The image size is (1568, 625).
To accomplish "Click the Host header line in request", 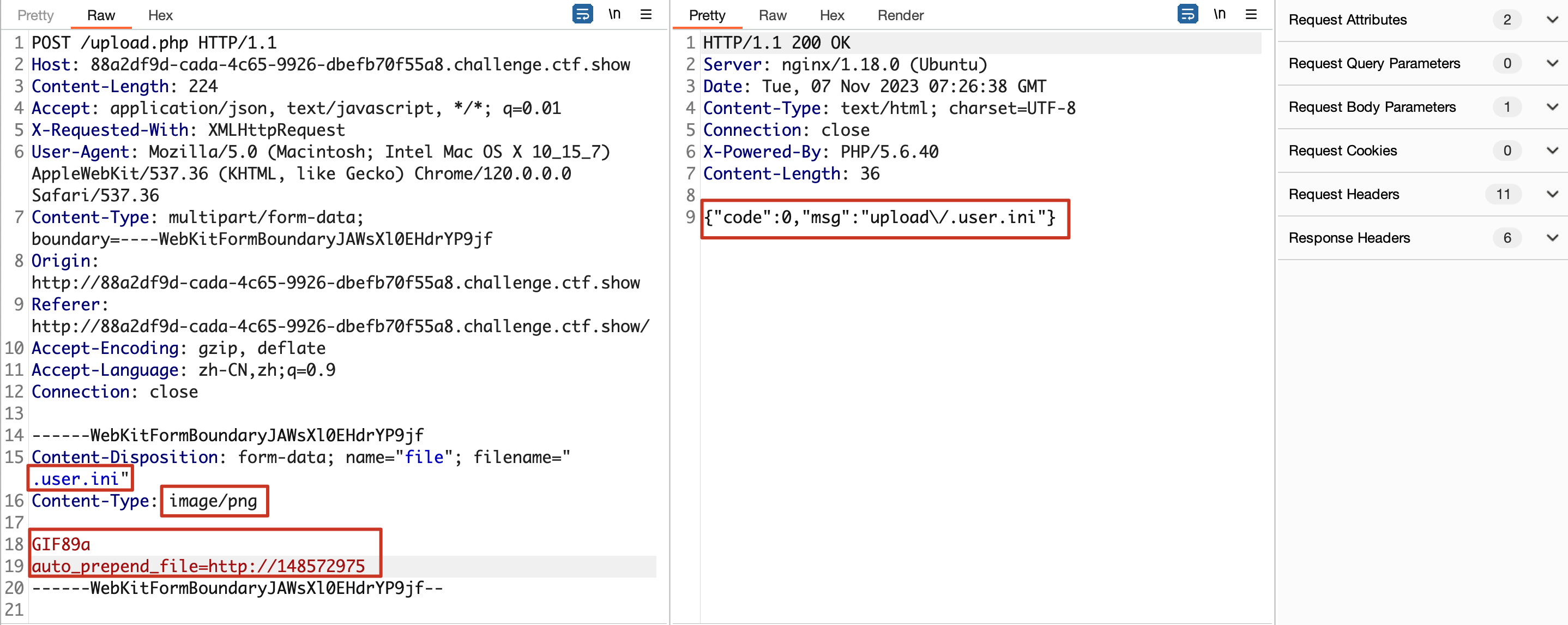I will coord(331,64).
